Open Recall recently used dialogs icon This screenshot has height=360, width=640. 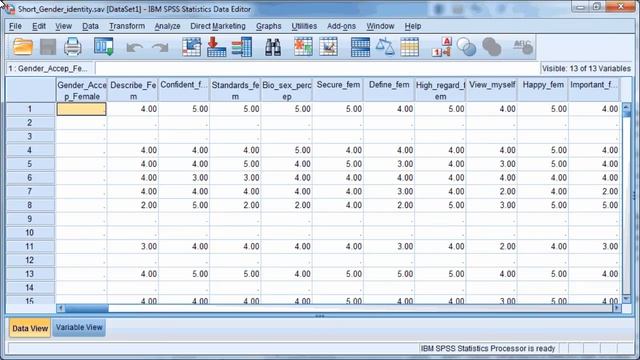104,47
